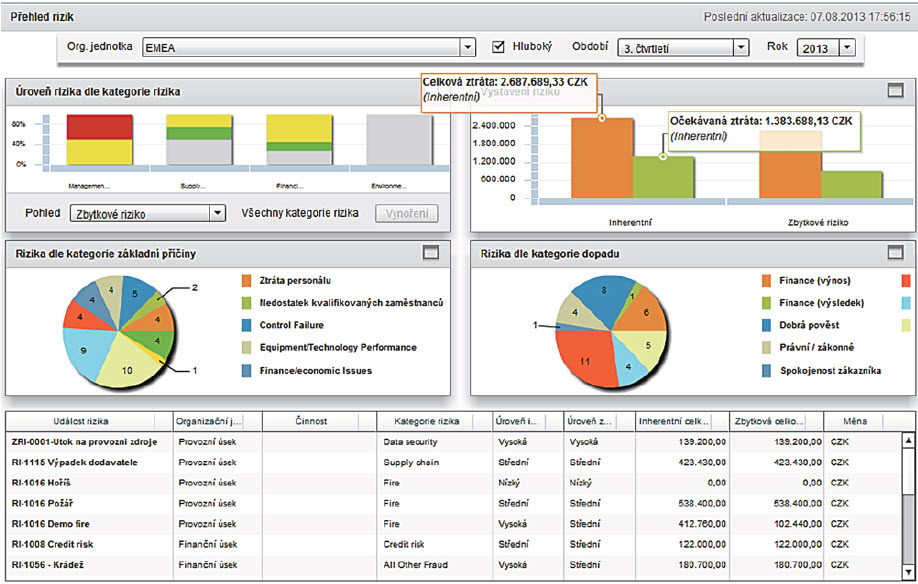Open the Pohled Zbytkové riziko dropdown
The height and width of the screenshot is (584, 918).
(148, 214)
